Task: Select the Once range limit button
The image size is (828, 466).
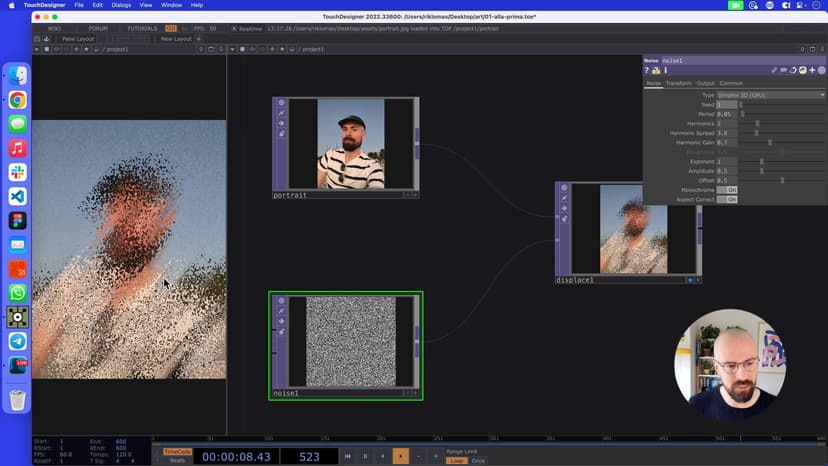Action: [479, 460]
